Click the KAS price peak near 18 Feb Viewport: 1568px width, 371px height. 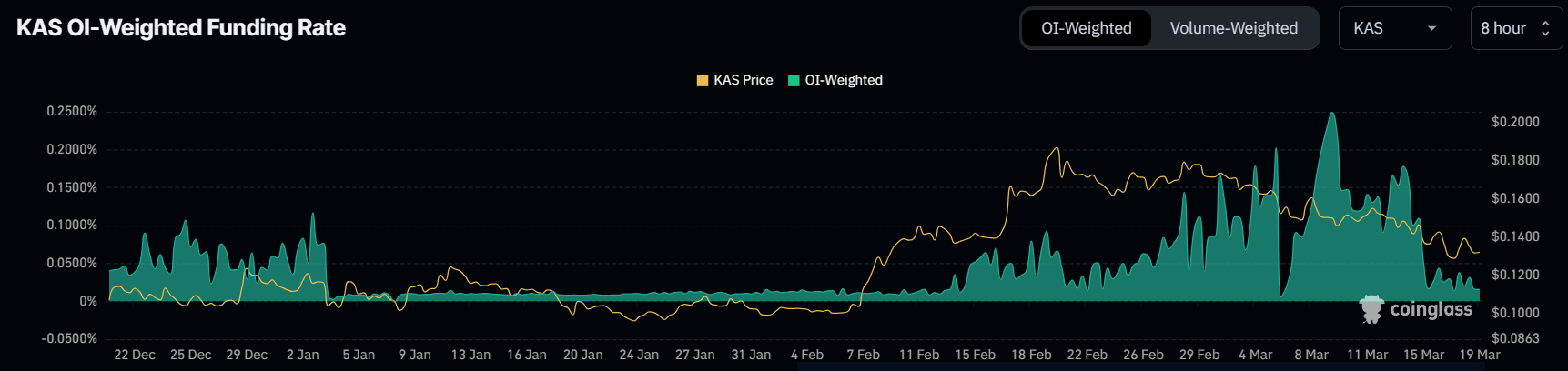pos(1057,148)
